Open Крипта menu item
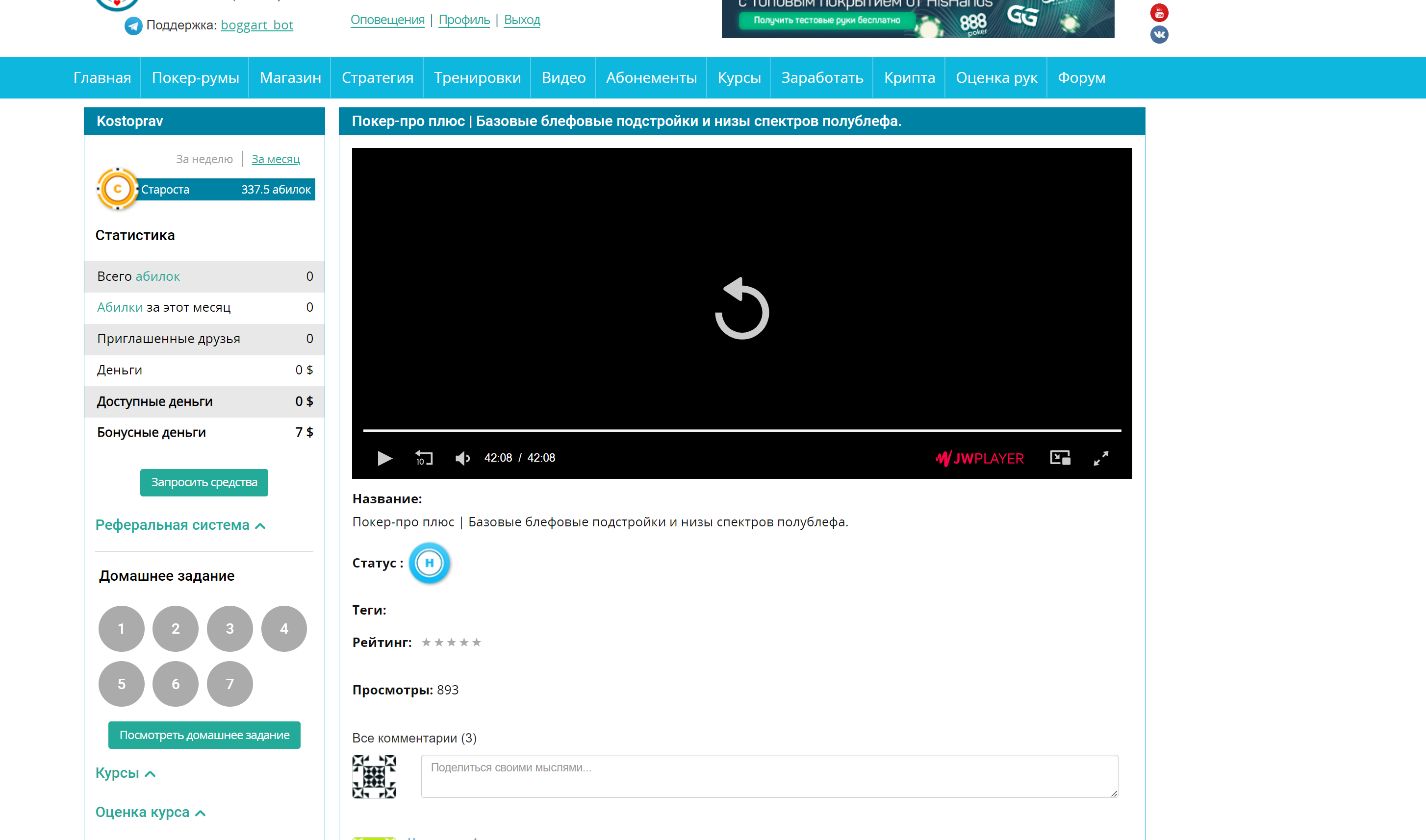 910,77
